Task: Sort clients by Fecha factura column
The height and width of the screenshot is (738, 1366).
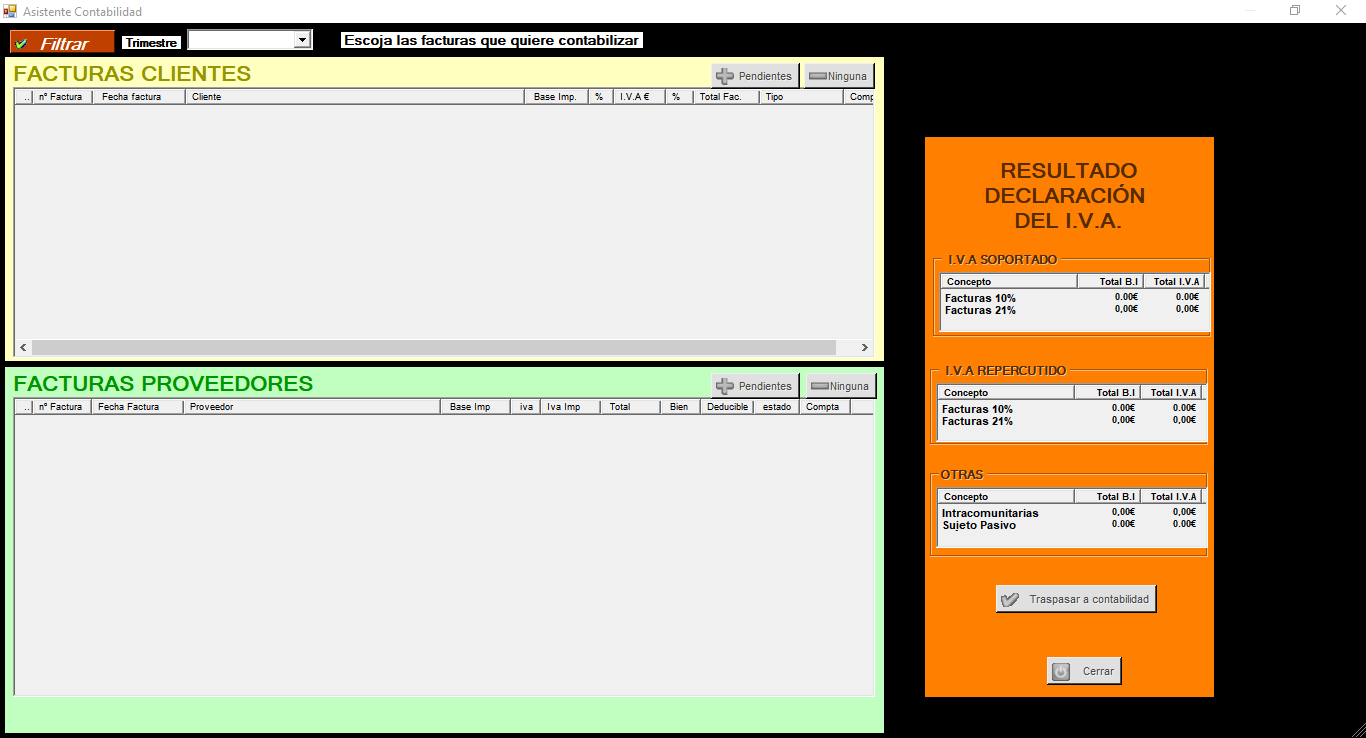Action: (x=139, y=97)
